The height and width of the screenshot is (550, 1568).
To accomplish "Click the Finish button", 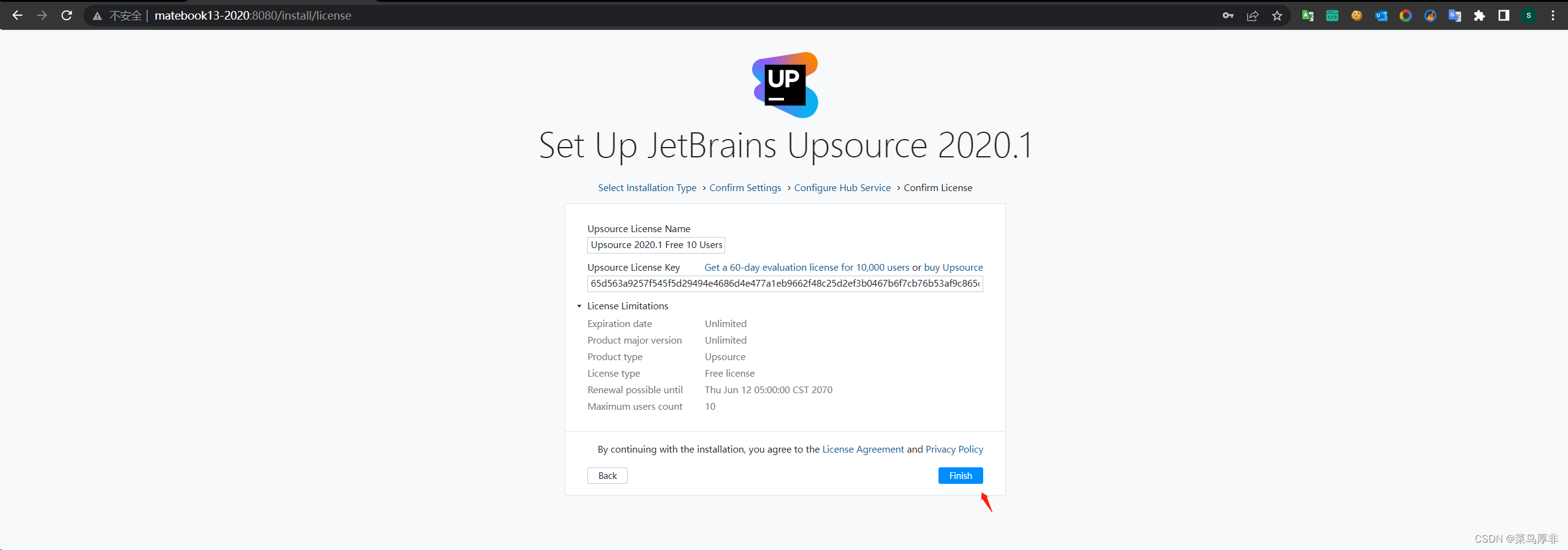I will click(961, 476).
